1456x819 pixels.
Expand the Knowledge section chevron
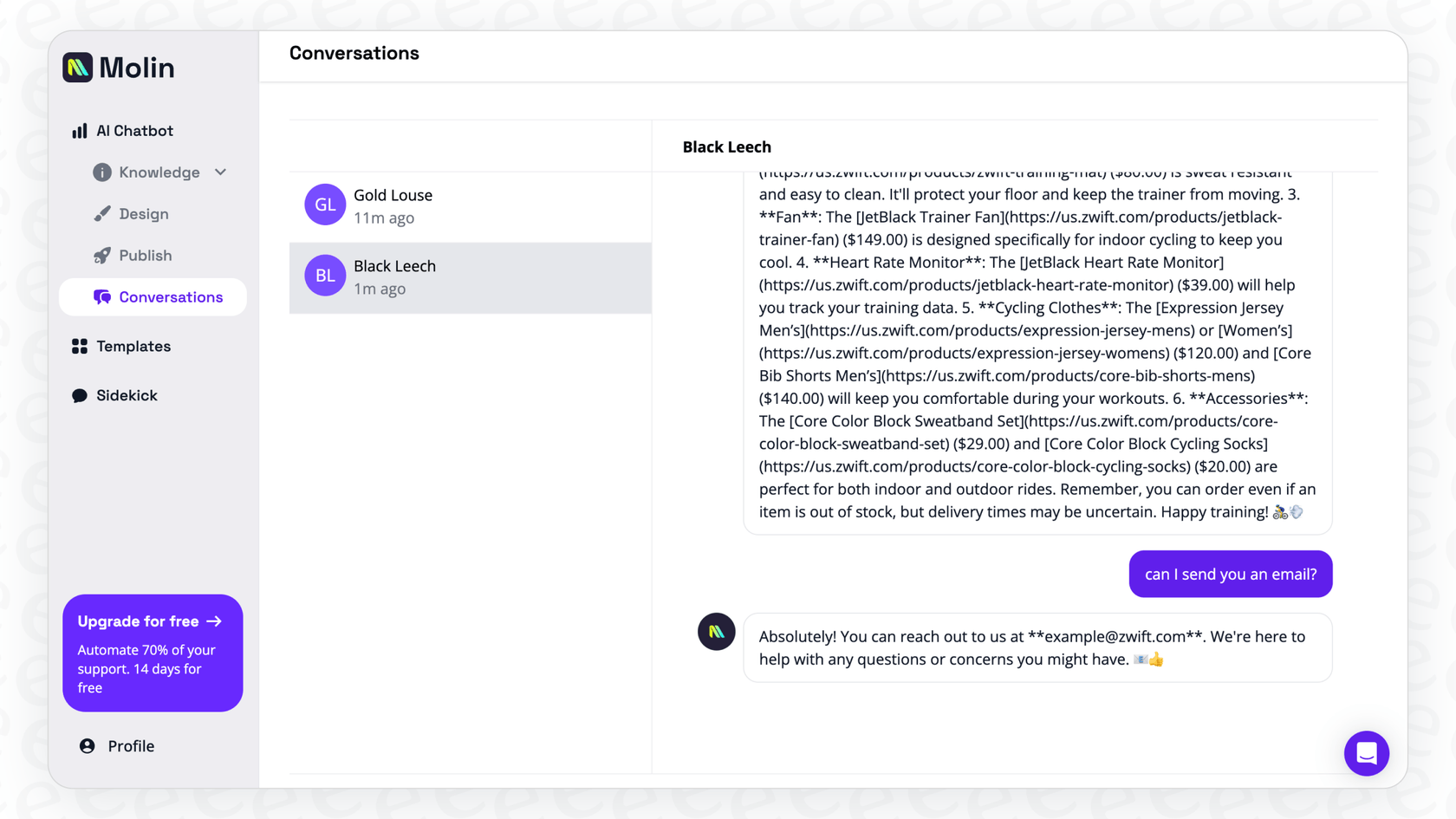220,172
